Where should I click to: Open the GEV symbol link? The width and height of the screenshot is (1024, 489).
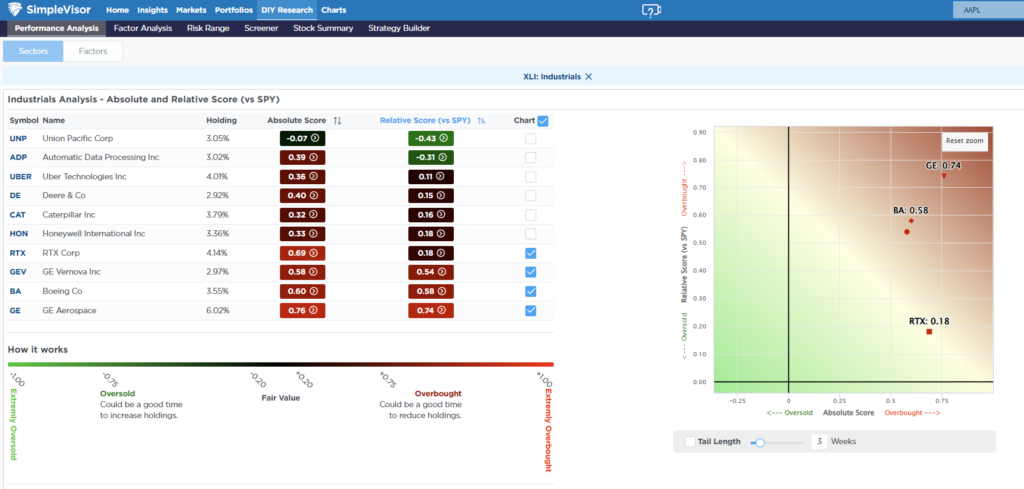tap(18, 272)
